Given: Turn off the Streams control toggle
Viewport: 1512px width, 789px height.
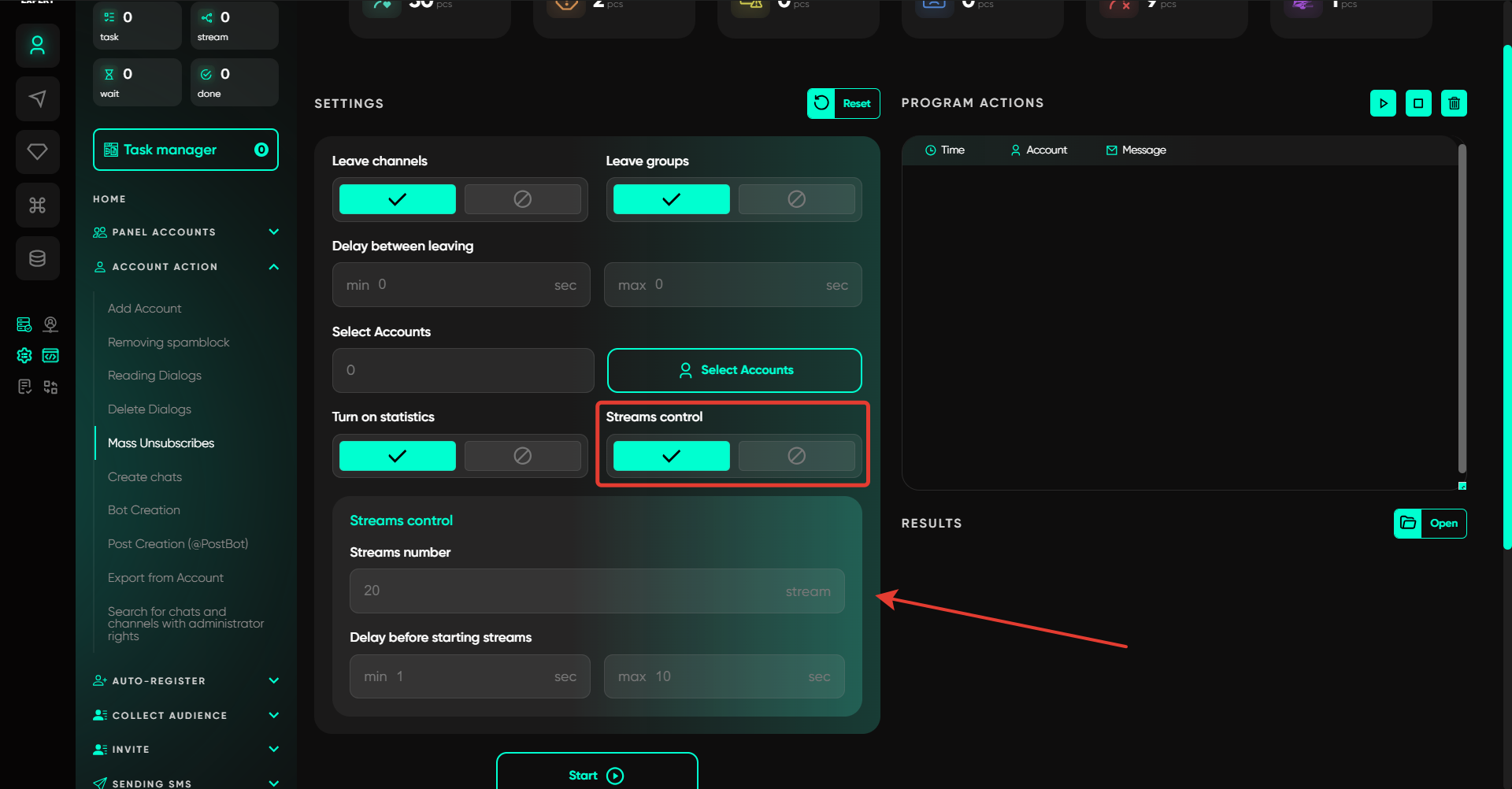Looking at the screenshot, I should (796, 456).
